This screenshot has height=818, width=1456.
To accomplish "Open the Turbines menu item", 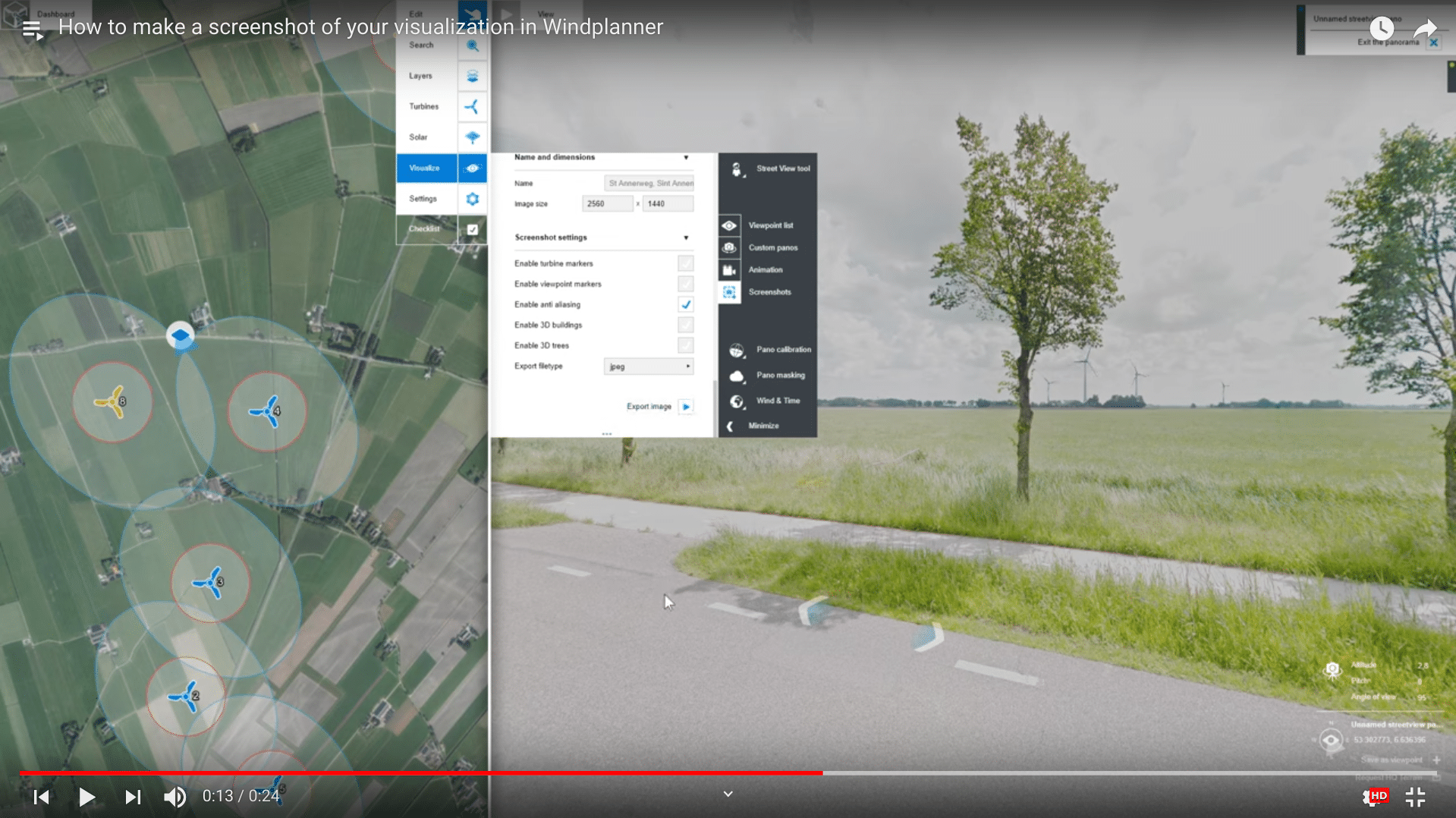I will [427, 107].
